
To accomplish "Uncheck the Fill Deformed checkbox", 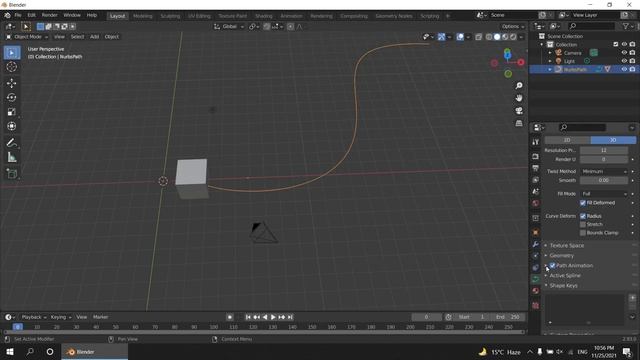I will click(583, 203).
